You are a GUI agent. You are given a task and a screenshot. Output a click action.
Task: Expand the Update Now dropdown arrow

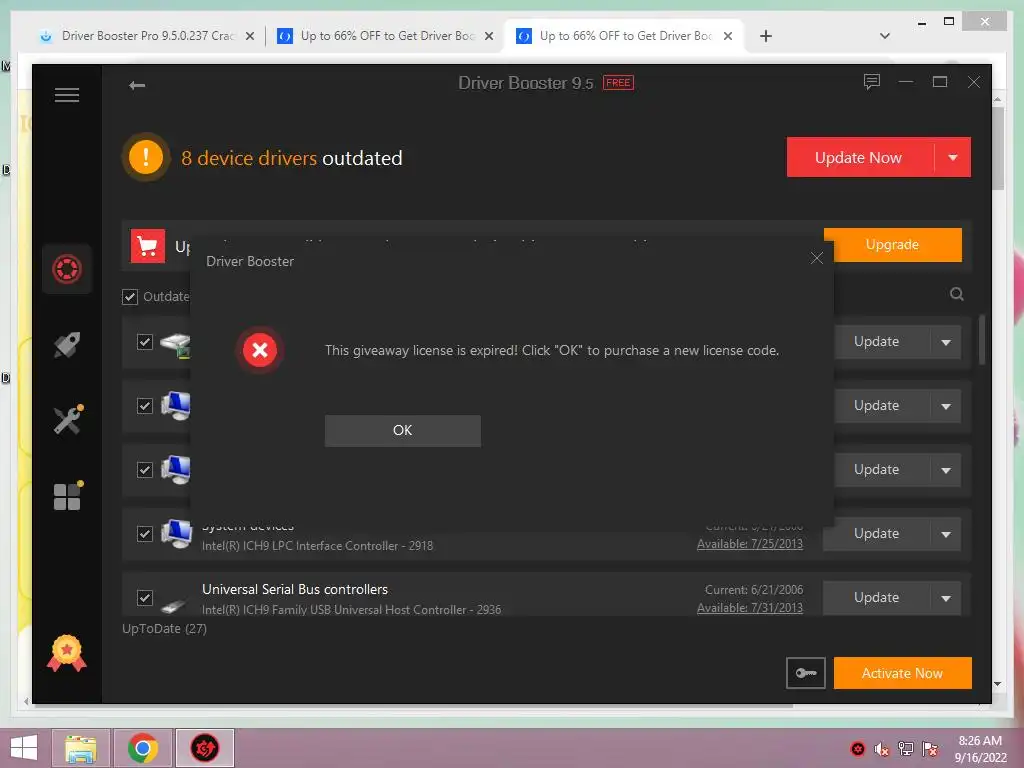click(x=953, y=157)
